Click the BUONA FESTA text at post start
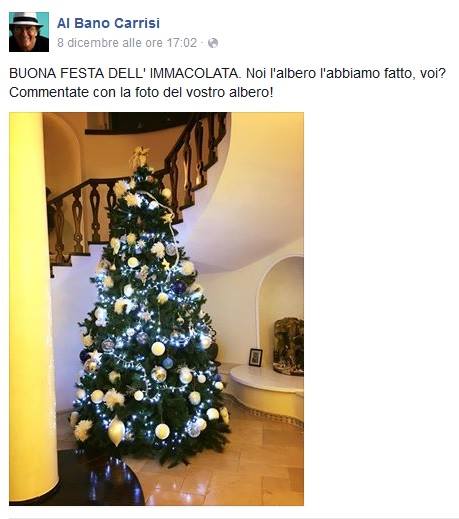 (57, 73)
